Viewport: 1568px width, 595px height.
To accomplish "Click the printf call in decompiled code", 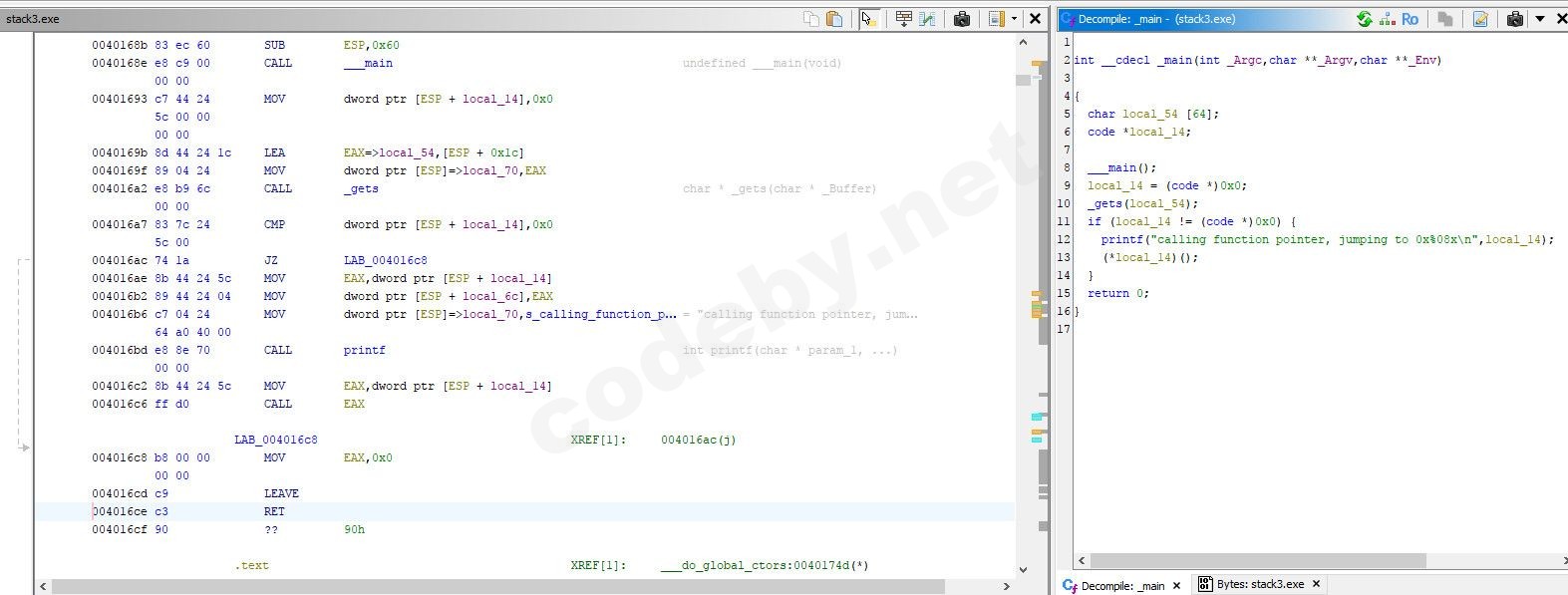I will (x=1327, y=239).
